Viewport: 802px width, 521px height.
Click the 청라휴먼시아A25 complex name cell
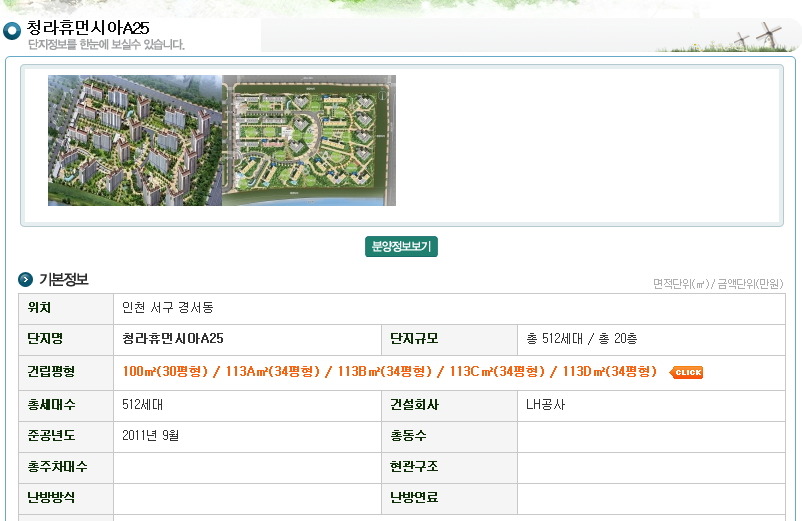coord(248,339)
